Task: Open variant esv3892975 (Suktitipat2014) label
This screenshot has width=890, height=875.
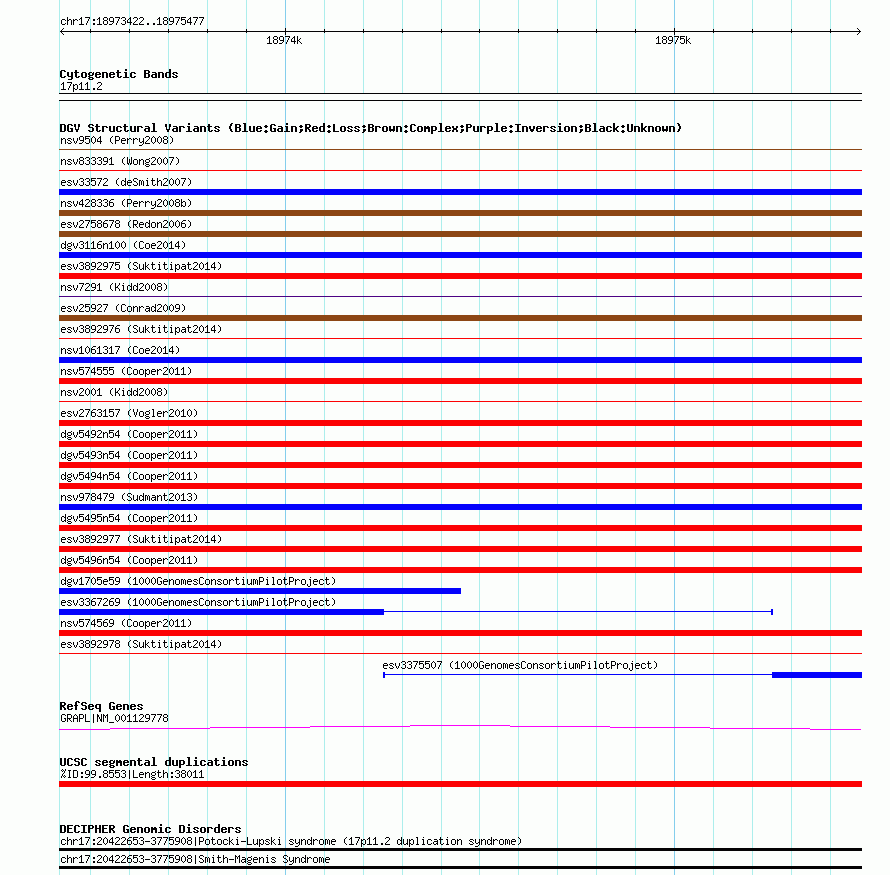Action: [141, 266]
